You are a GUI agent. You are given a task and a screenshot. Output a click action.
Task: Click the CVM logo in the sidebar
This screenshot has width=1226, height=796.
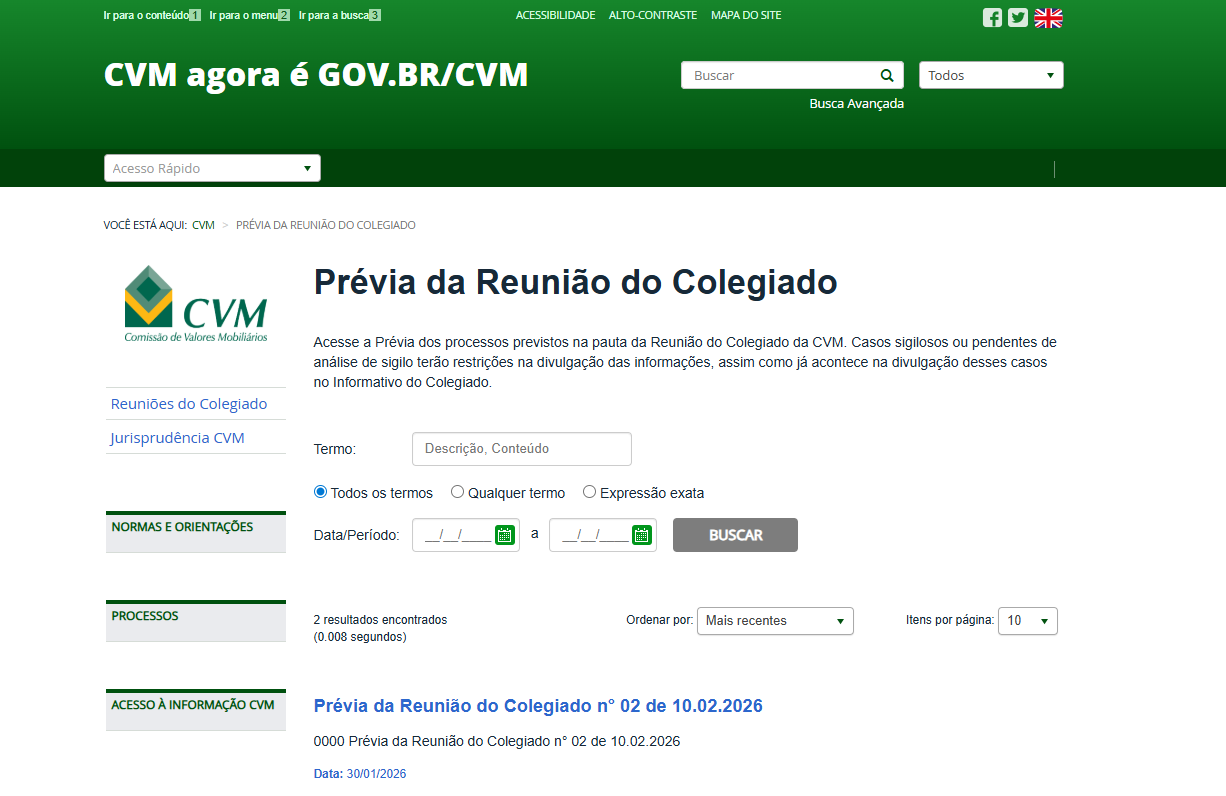click(x=196, y=304)
